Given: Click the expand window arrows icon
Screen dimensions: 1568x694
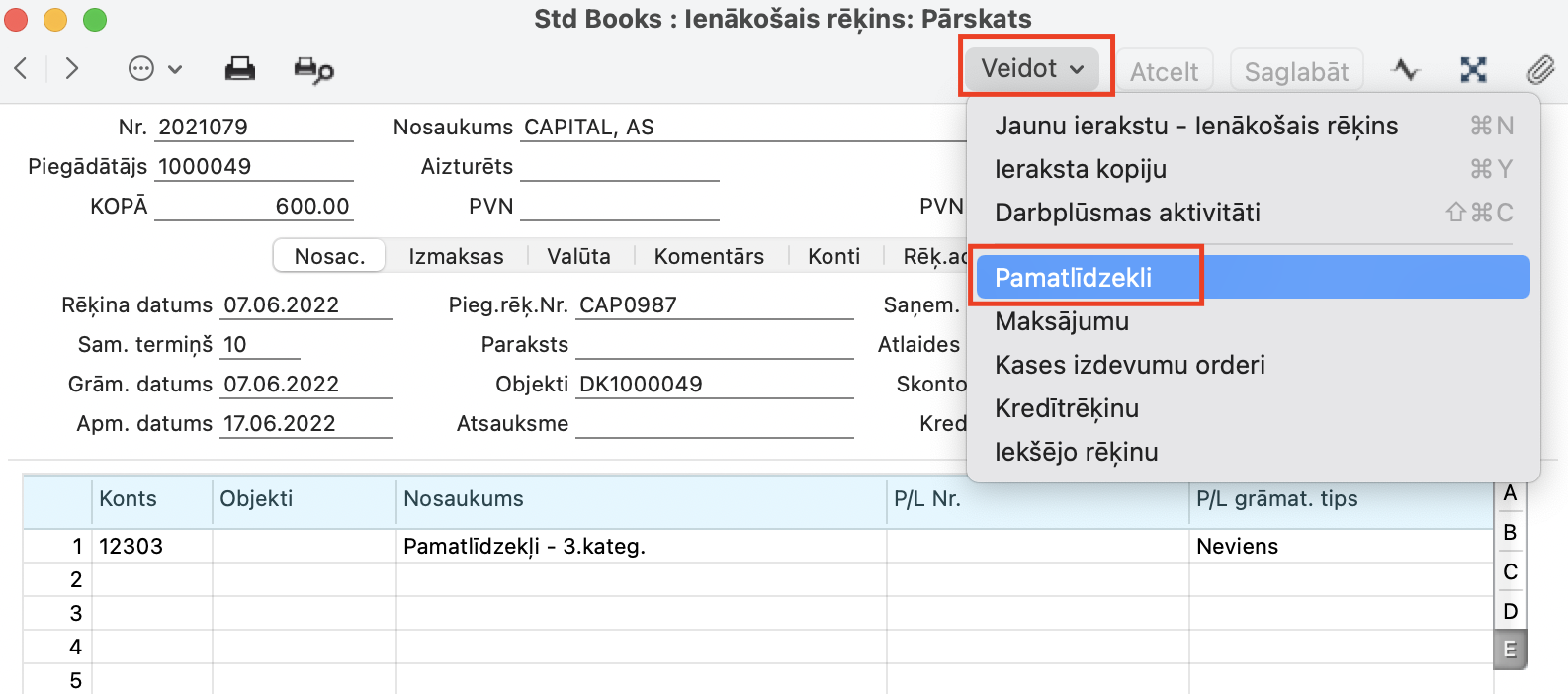Looking at the screenshot, I should point(1473,70).
